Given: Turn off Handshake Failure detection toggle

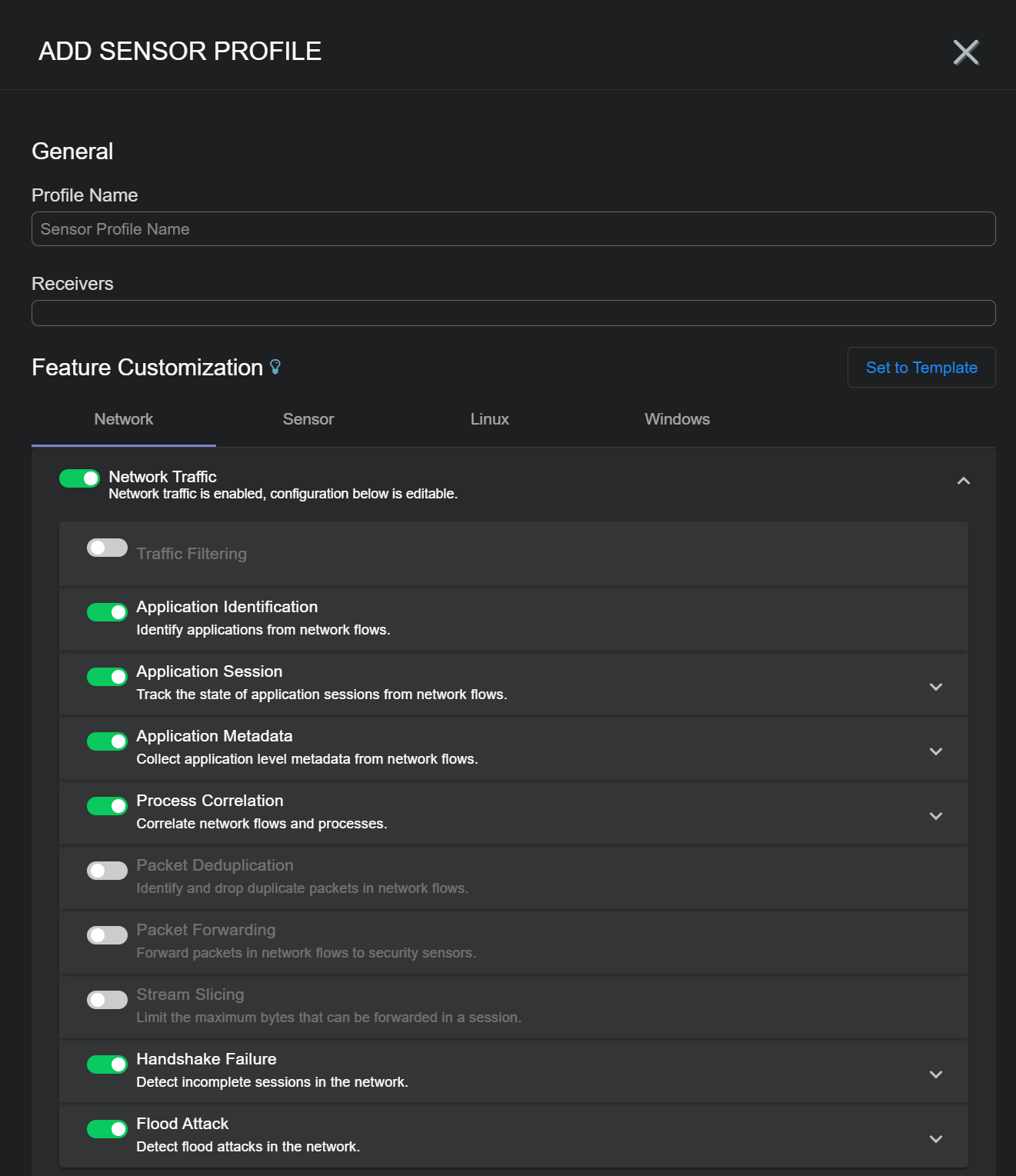Looking at the screenshot, I should tap(107, 1064).
